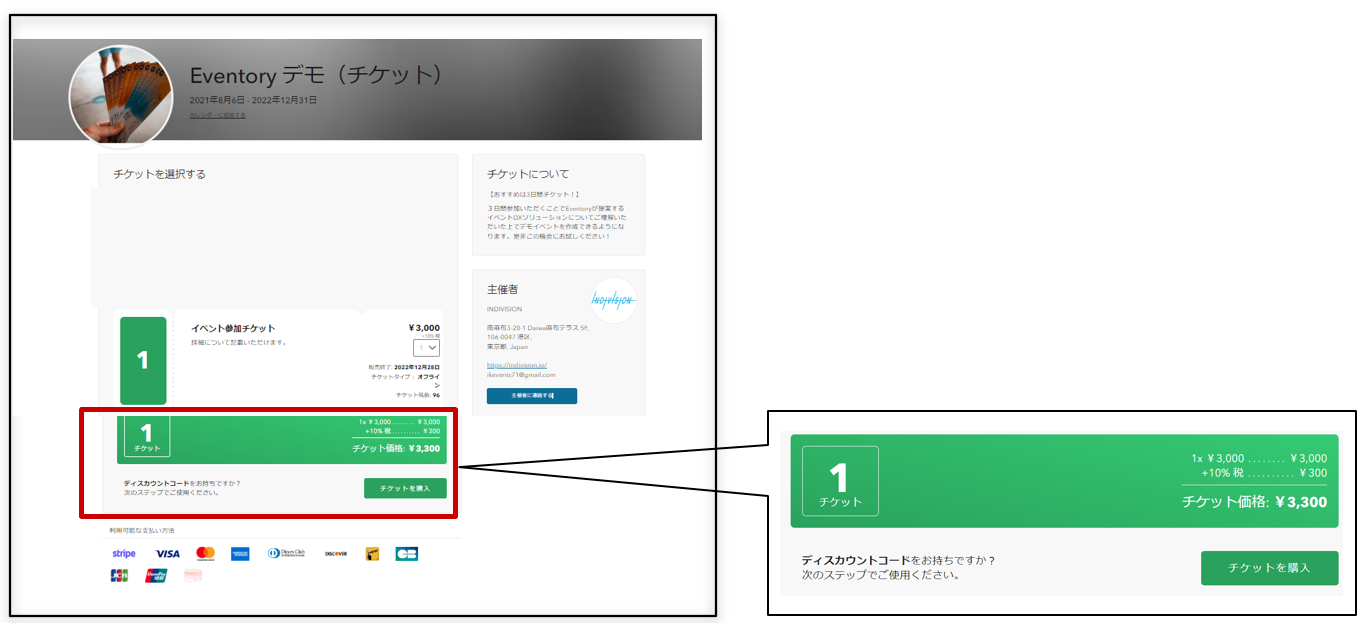Click the green ticket number 1 stub

click(x=143, y=361)
